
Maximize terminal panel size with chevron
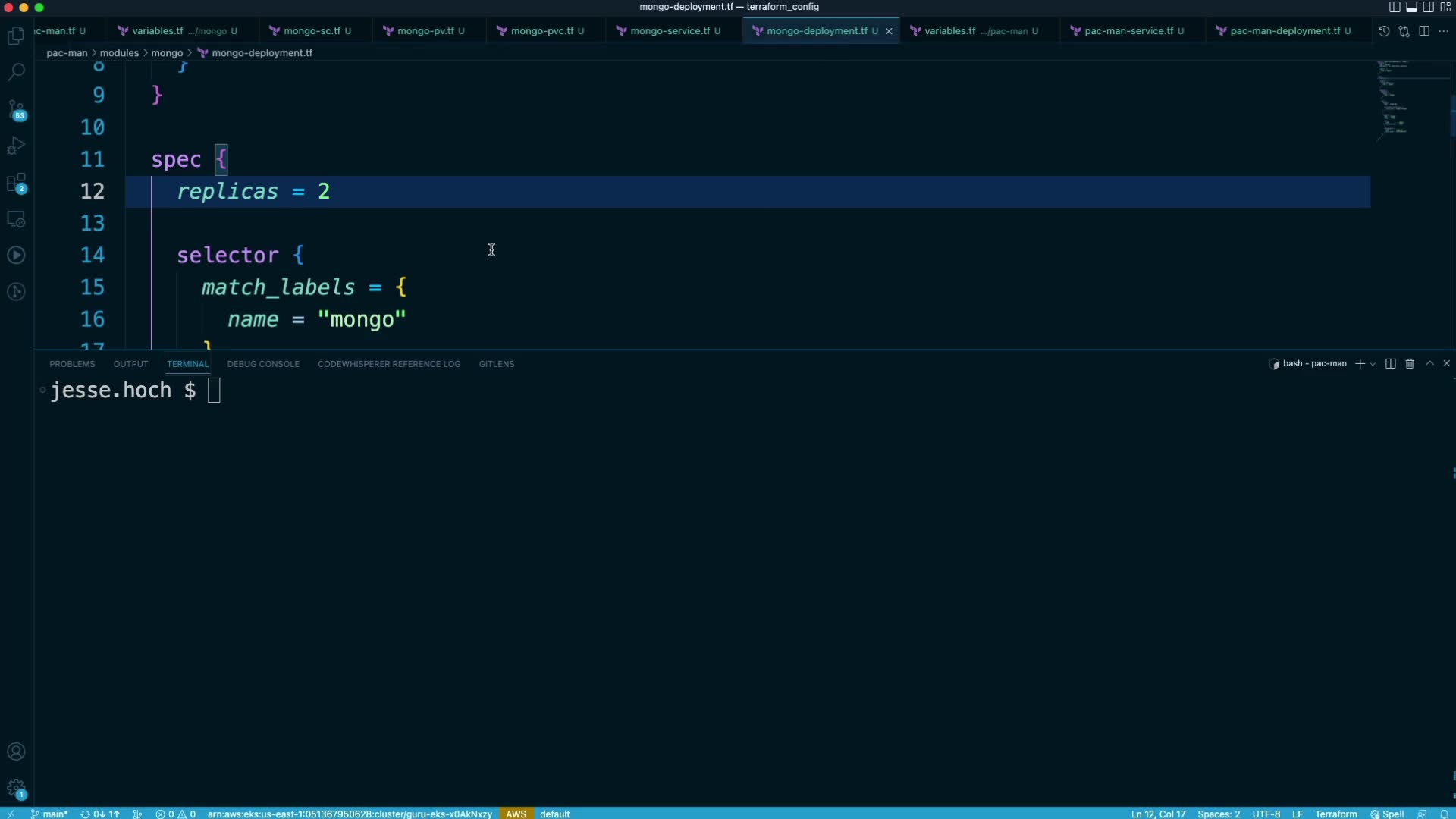pos(1429,364)
